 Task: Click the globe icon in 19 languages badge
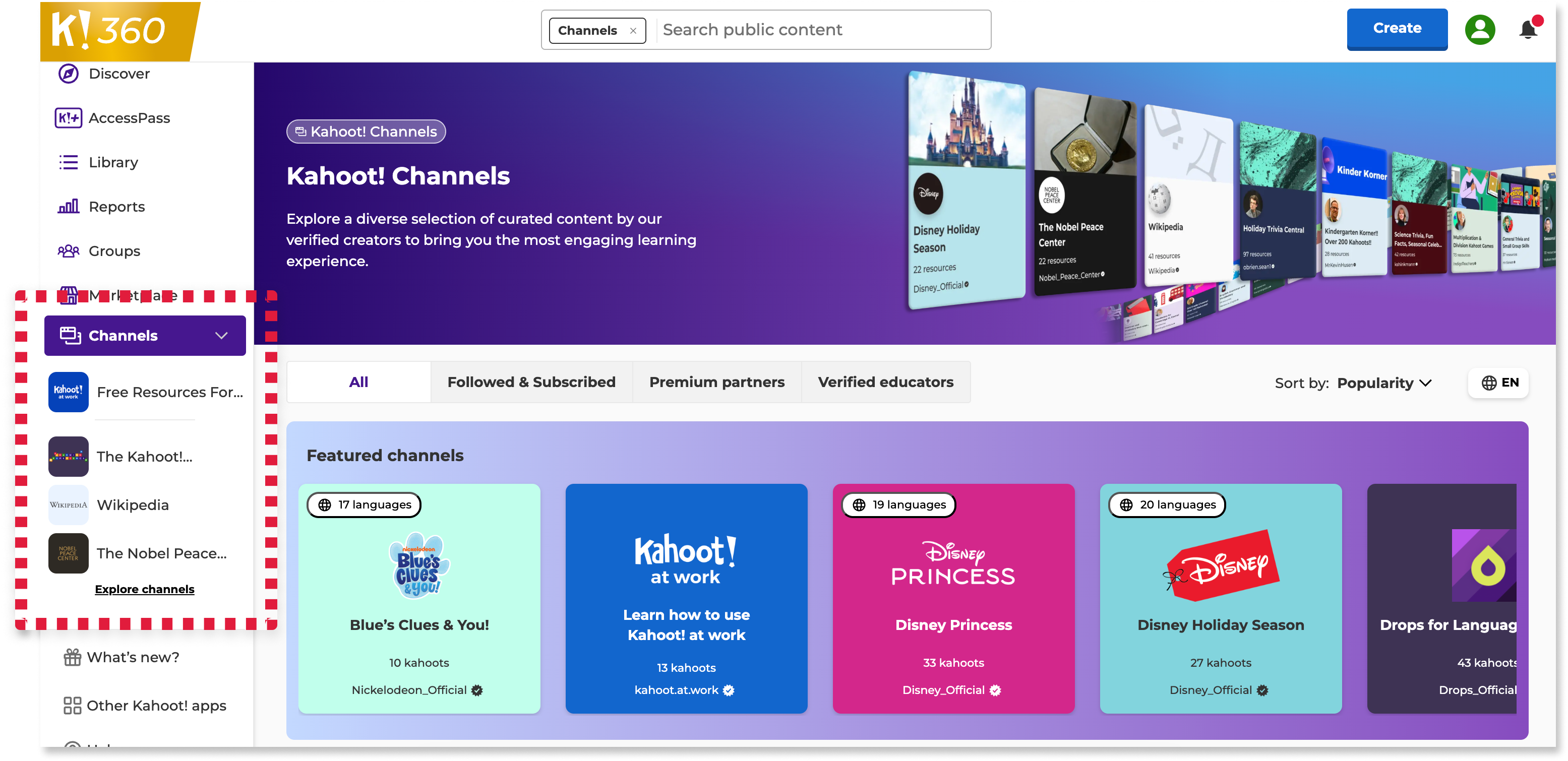[859, 505]
